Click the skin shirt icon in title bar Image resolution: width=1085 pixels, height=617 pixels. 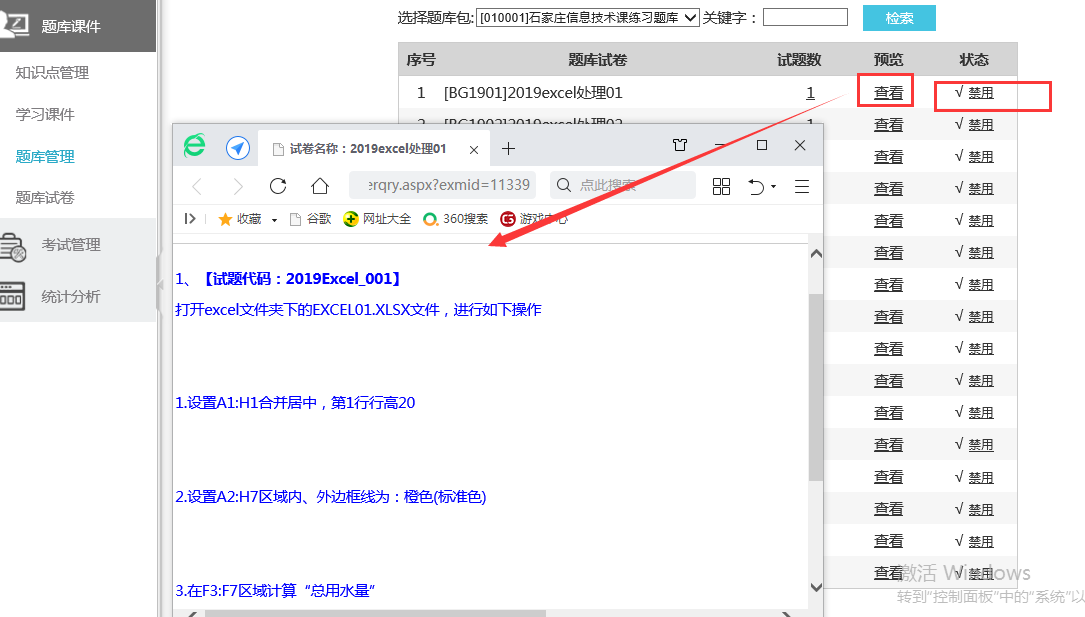(x=680, y=145)
